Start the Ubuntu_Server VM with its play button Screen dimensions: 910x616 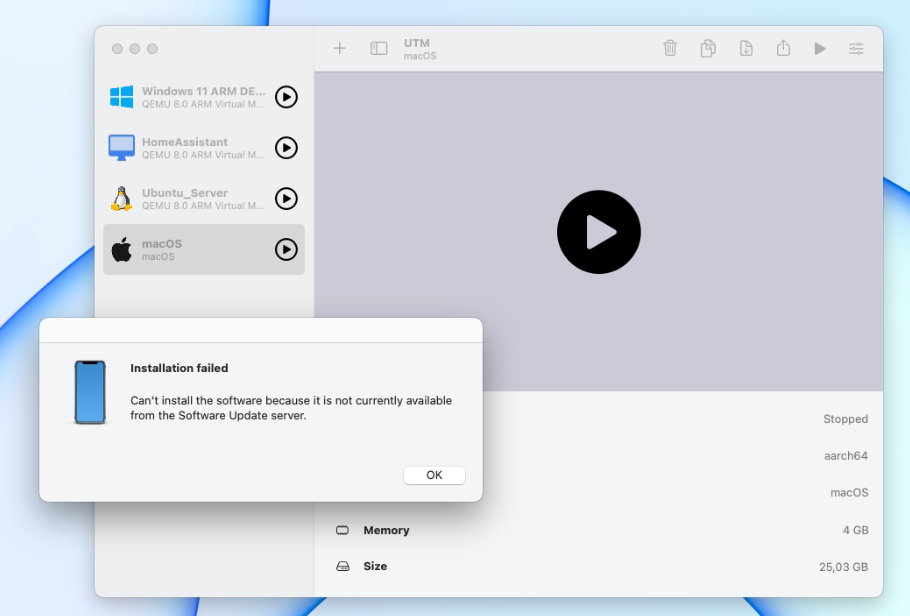point(286,199)
